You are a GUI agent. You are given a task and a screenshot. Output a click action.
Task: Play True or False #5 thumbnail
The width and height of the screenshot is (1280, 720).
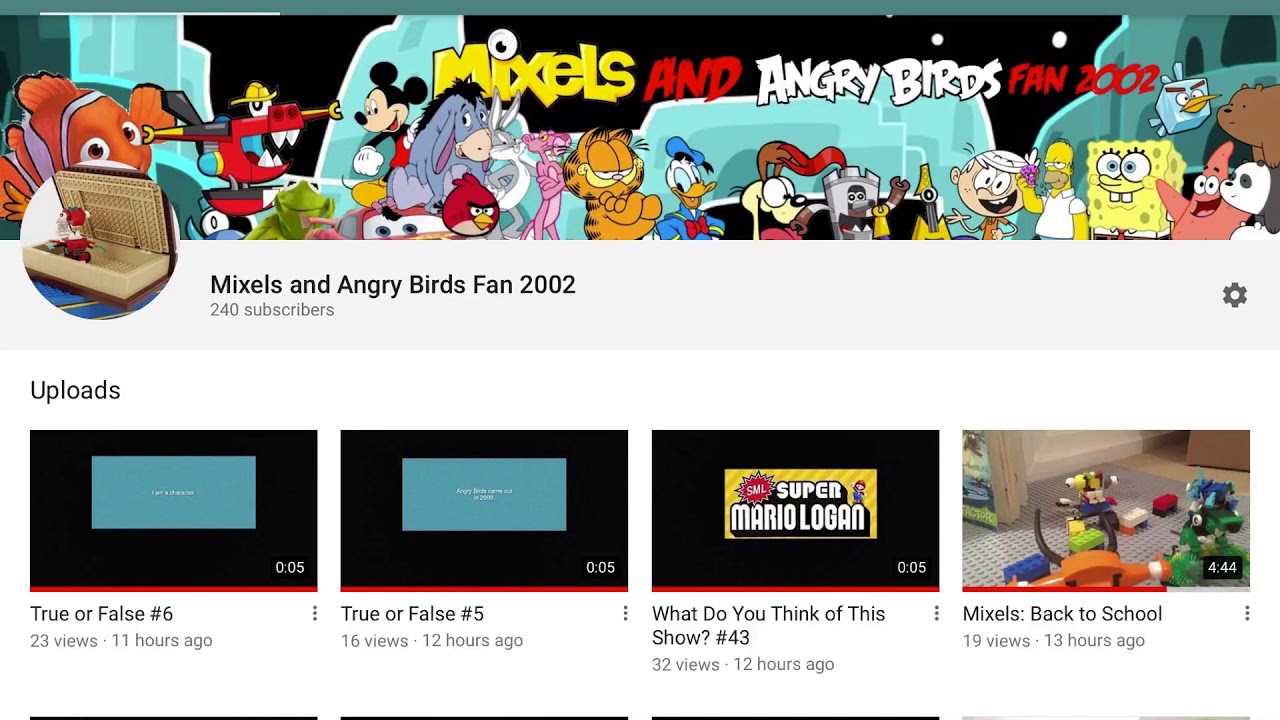pyautogui.click(x=484, y=510)
